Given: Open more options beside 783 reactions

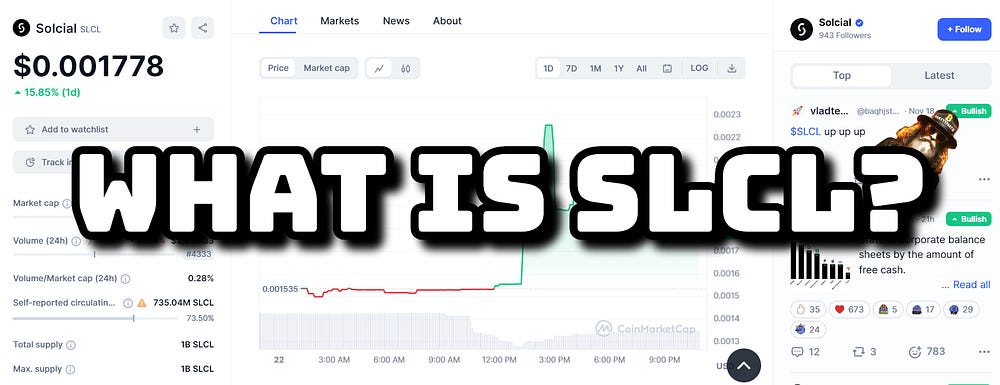Looking at the screenshot, I should pos(983,352).
